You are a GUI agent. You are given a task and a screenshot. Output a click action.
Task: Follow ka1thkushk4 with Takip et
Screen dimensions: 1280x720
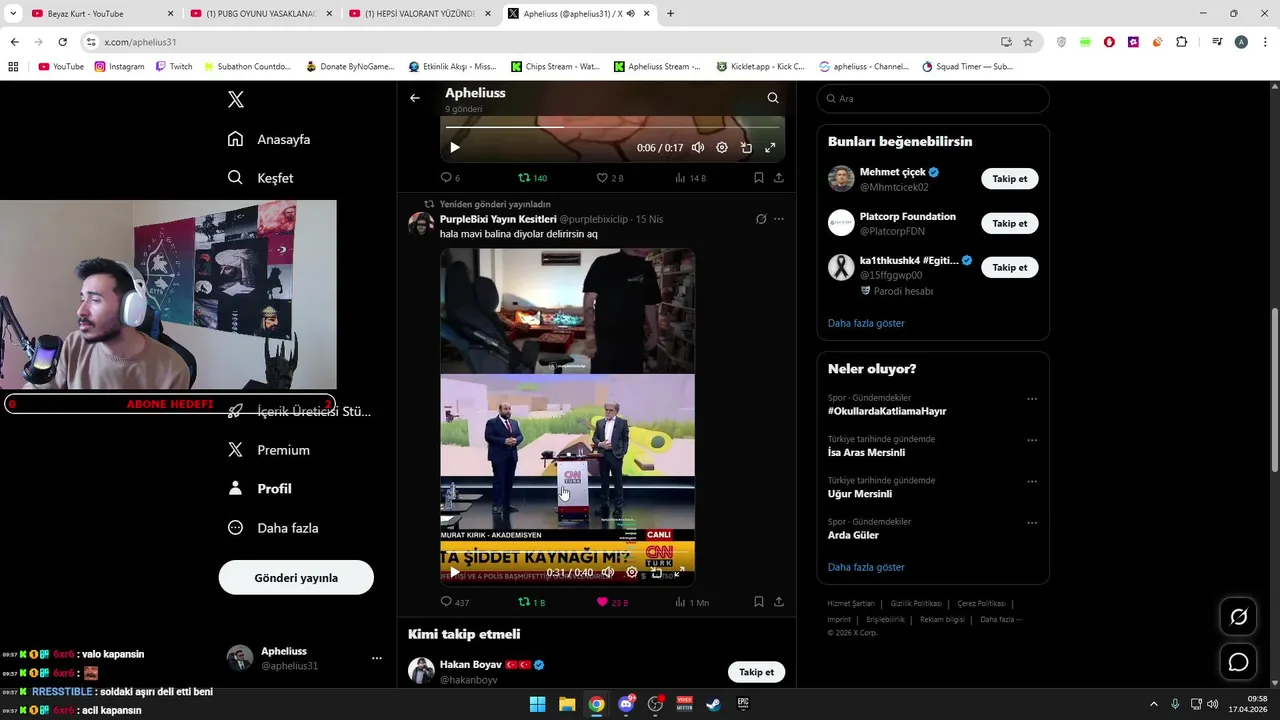(1009, 267)
